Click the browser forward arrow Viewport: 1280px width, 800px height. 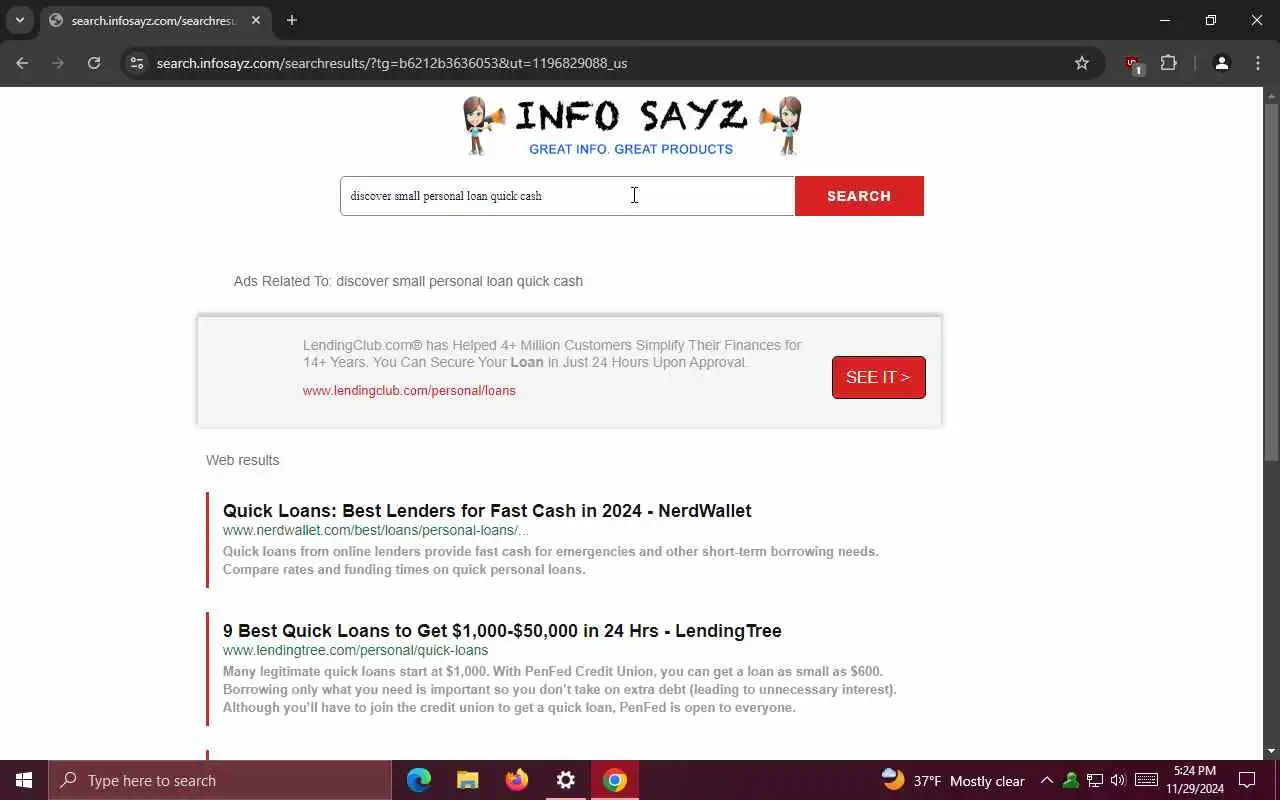(x=58, y=63)
